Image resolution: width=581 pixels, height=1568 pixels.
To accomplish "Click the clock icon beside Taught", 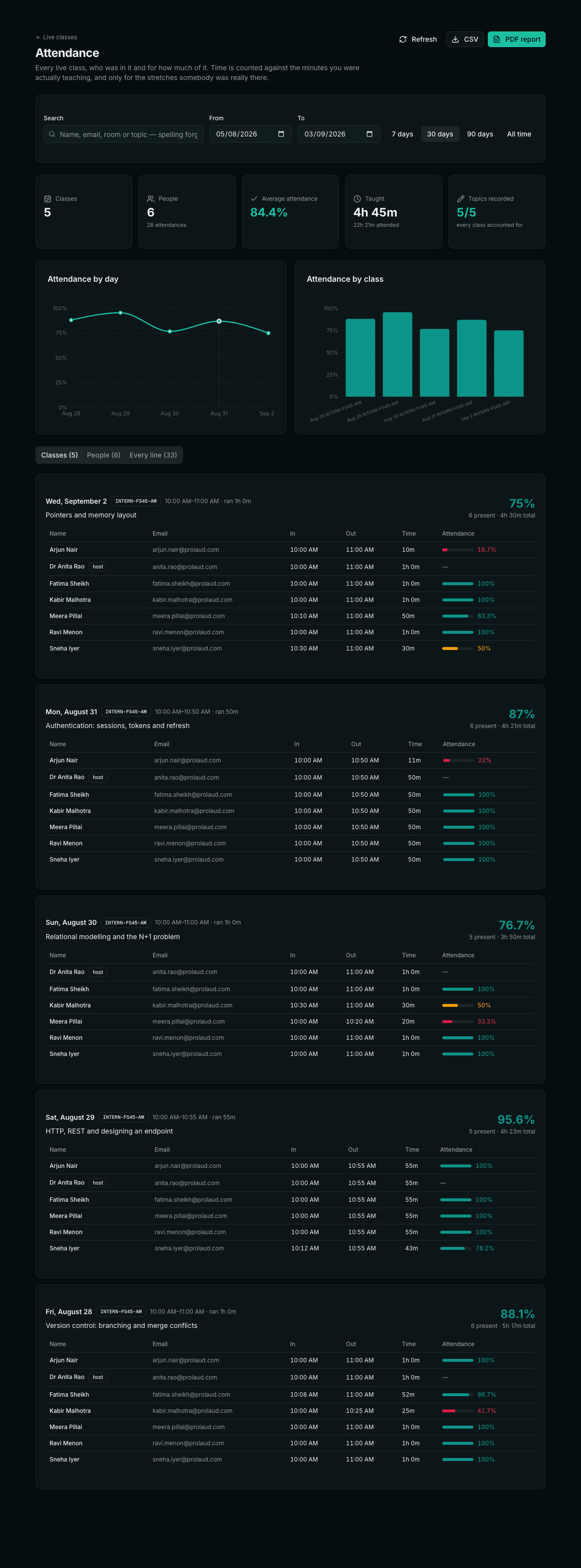I will pos(357,199).
